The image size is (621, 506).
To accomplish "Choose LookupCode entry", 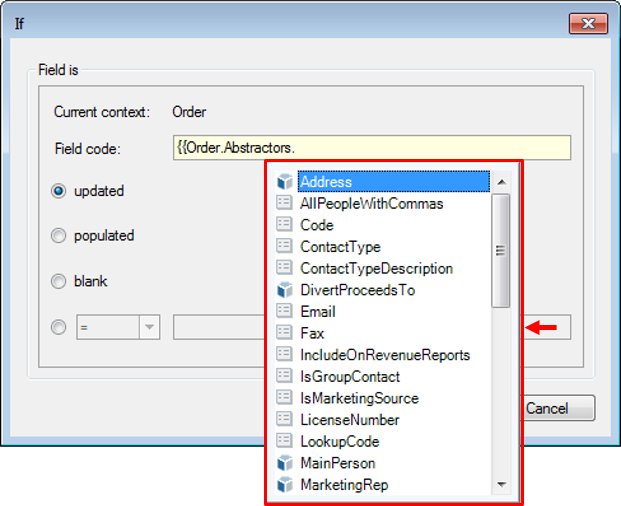I will 340,441.
